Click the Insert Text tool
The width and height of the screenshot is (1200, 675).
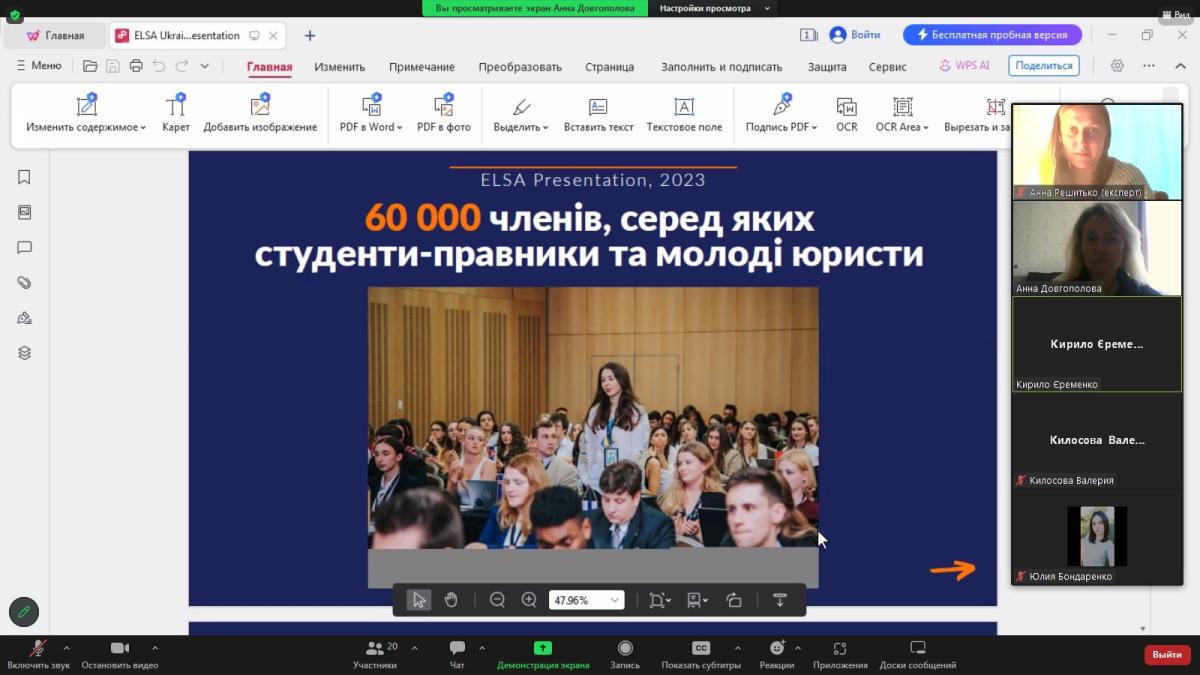598,114
